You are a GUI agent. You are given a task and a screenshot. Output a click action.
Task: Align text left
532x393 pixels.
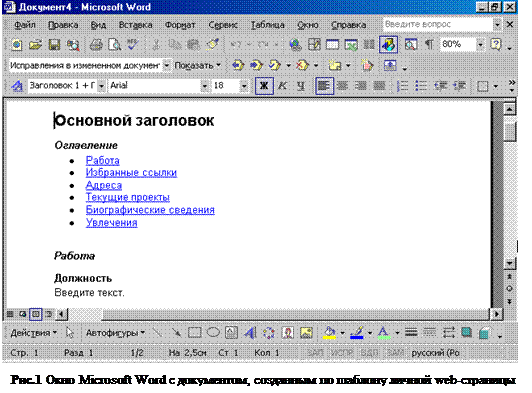(324, 86)
